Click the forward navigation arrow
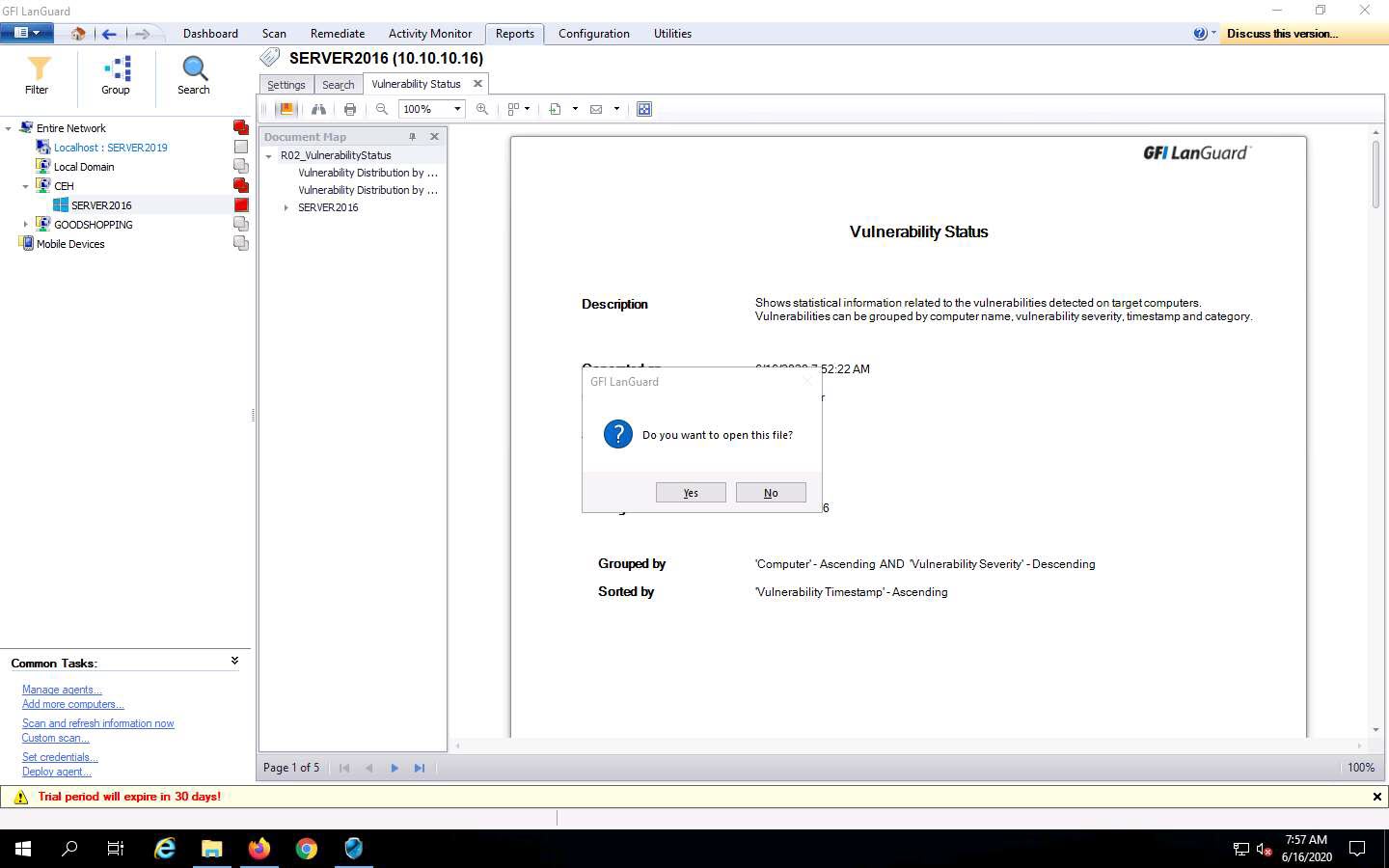Screen dimensions: 1389x868 pos(142,34)
